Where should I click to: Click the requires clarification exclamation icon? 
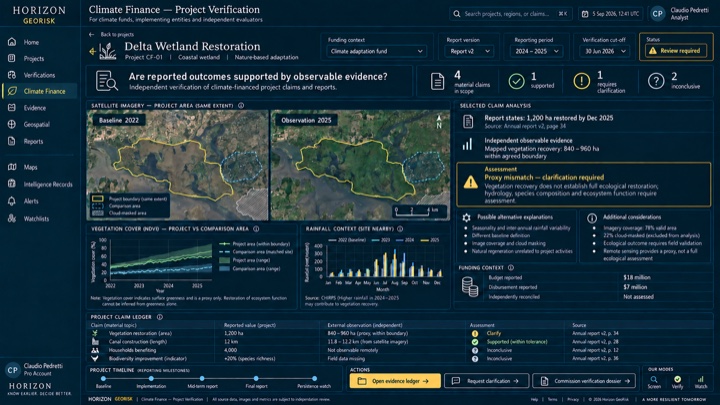[x=582, y=81]
